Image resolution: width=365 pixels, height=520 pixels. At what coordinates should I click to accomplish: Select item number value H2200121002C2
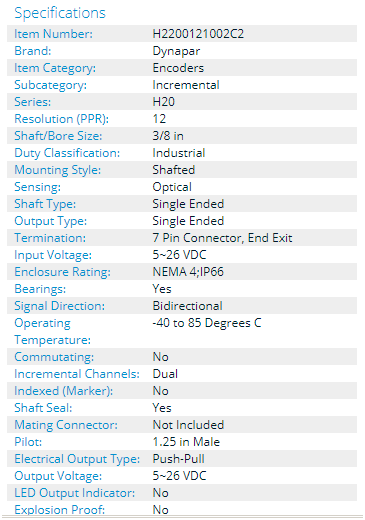pyautogui.click(x=198, y=34)
